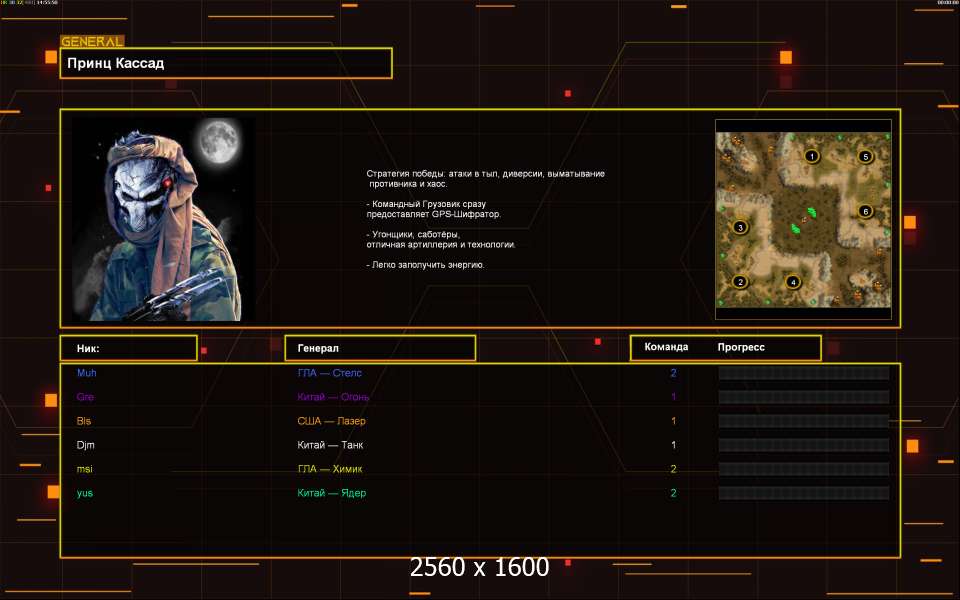
Task: Click the Команда column header
Action: pos(666,347)
